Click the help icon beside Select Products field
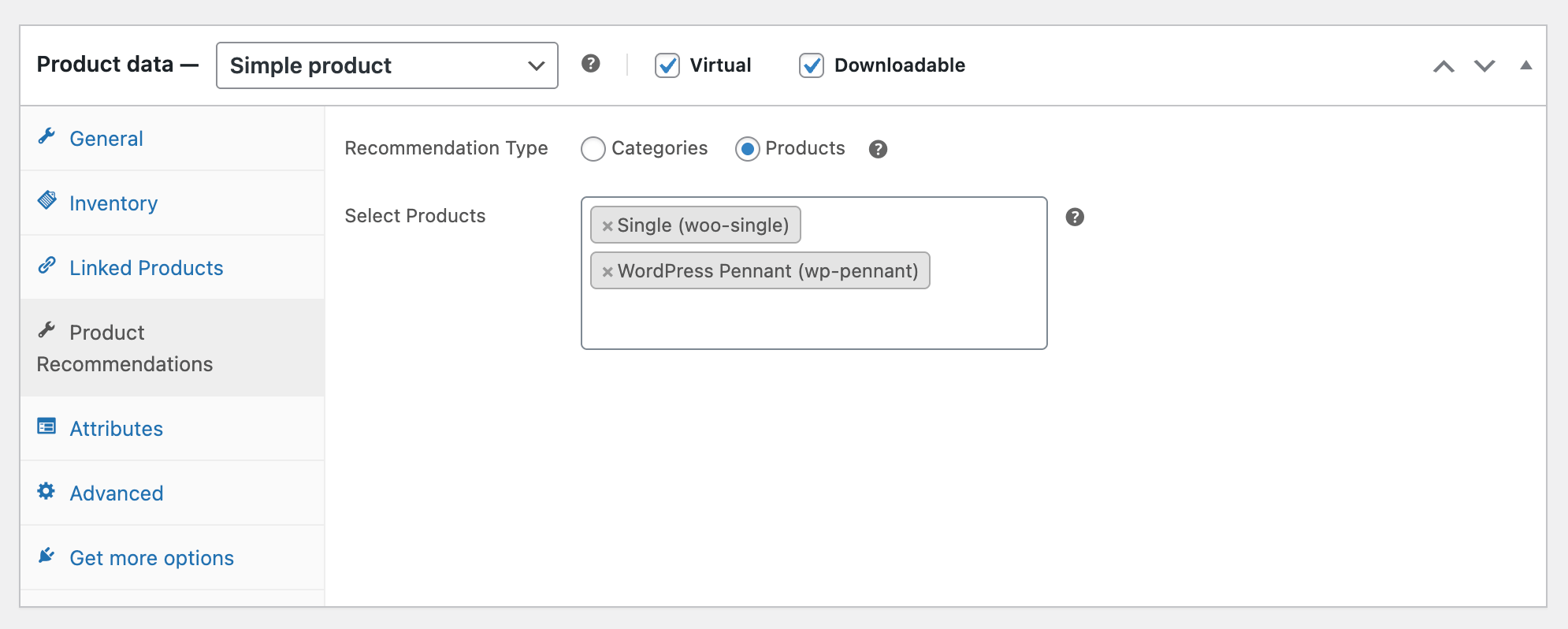The height and width of the screenshot is (629, 1568). click(1074, 217)
